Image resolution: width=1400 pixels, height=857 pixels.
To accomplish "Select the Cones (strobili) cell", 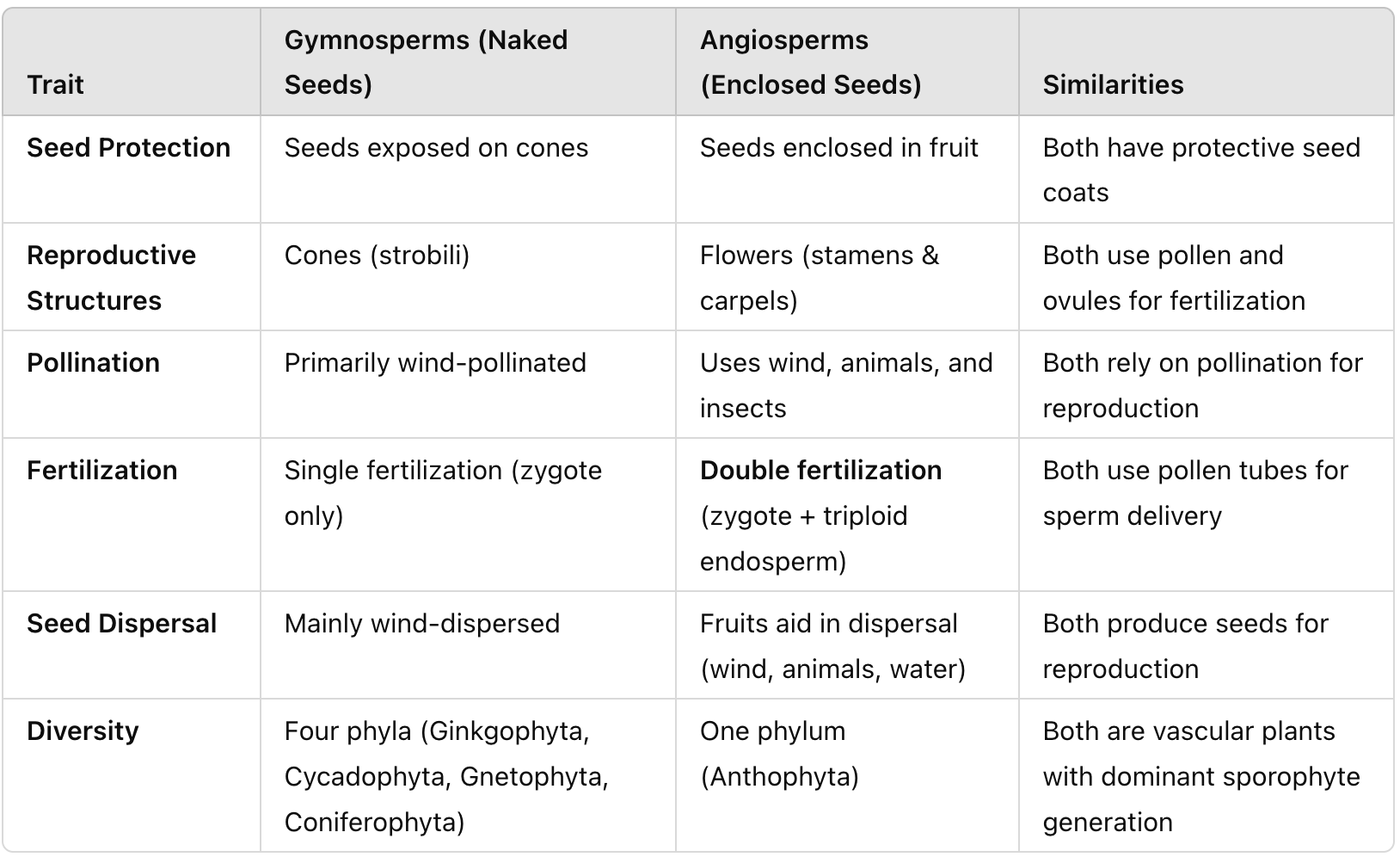I will [377, 255].
